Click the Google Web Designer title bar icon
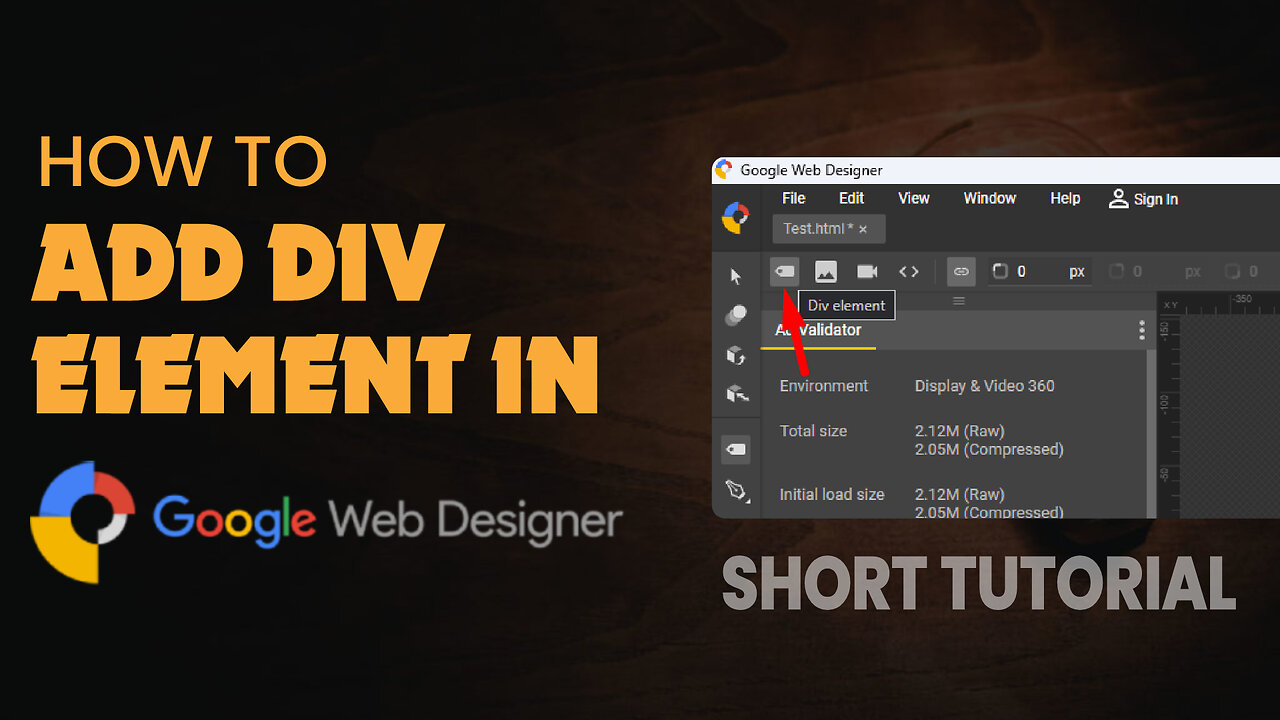Image resolution: width=1280 pixels, height=720 pixels. [725, 170]
